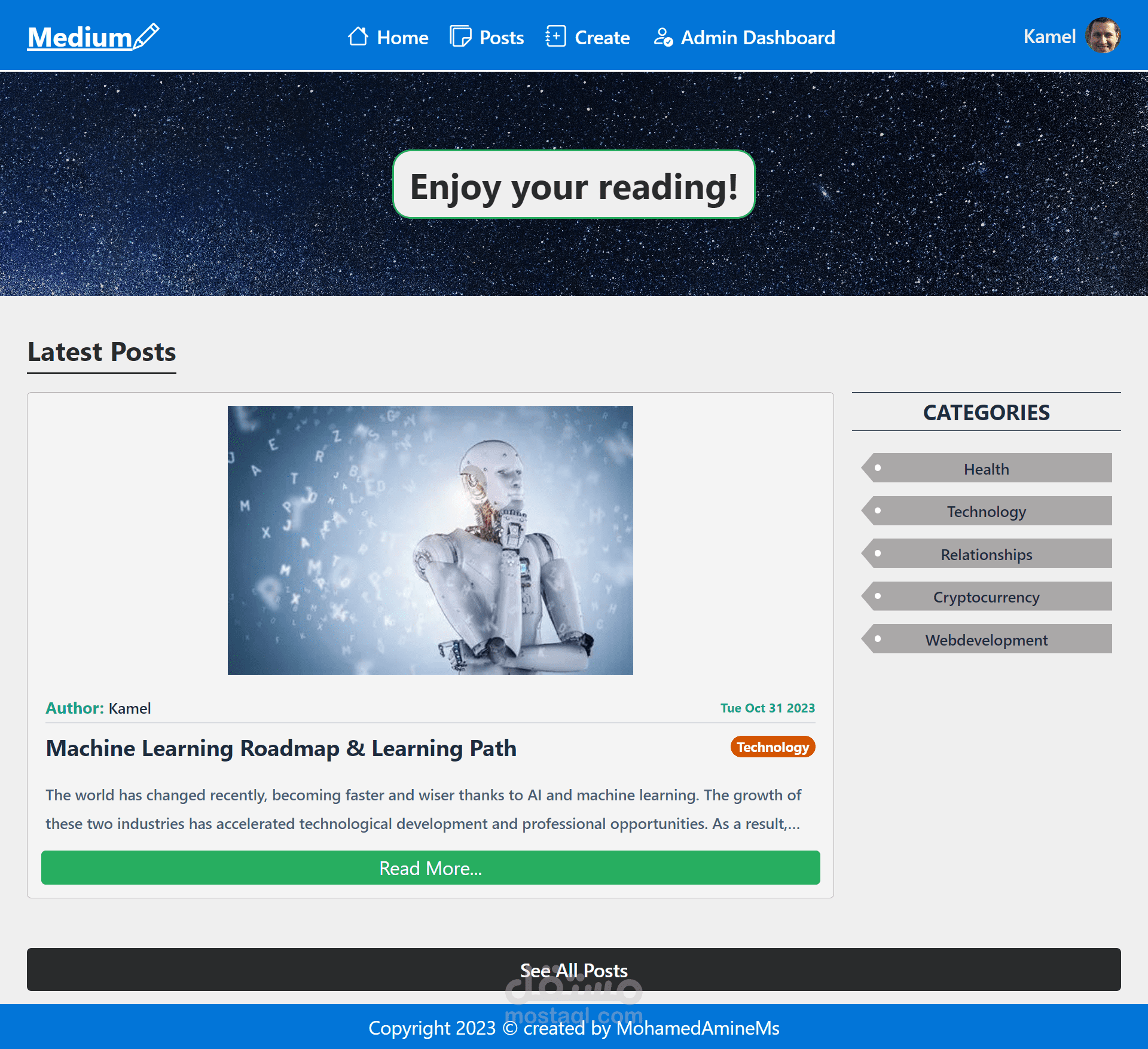Screen dimensions: 1148x1049
Task: Open Admin Dashboard from the navbar
Action: (758, 38)
